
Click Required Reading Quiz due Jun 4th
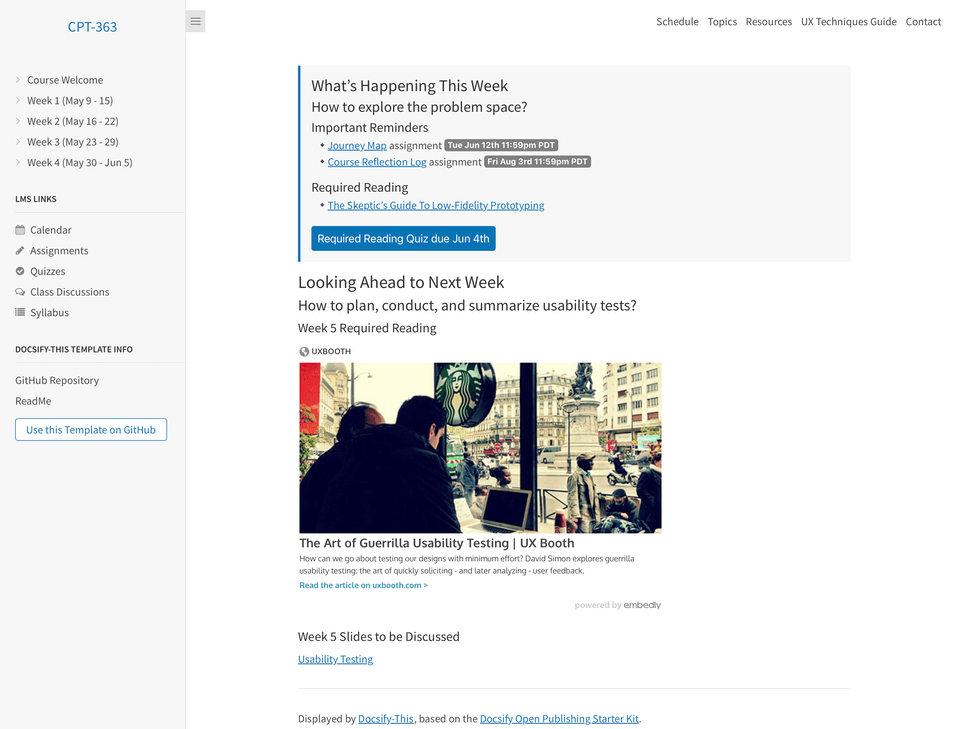403,238
